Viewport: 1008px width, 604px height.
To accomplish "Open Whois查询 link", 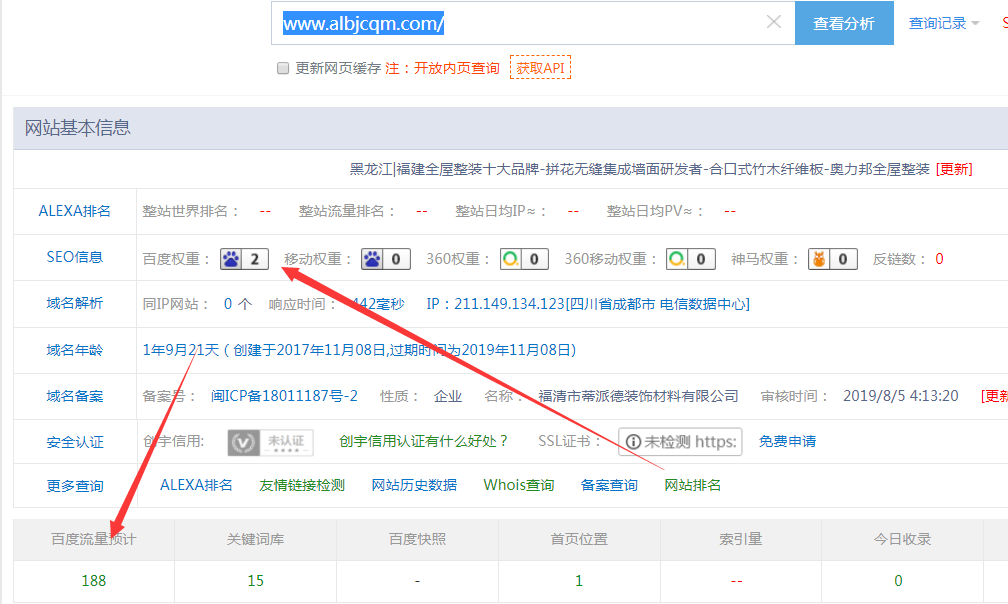I will click(x=519, y=485).
